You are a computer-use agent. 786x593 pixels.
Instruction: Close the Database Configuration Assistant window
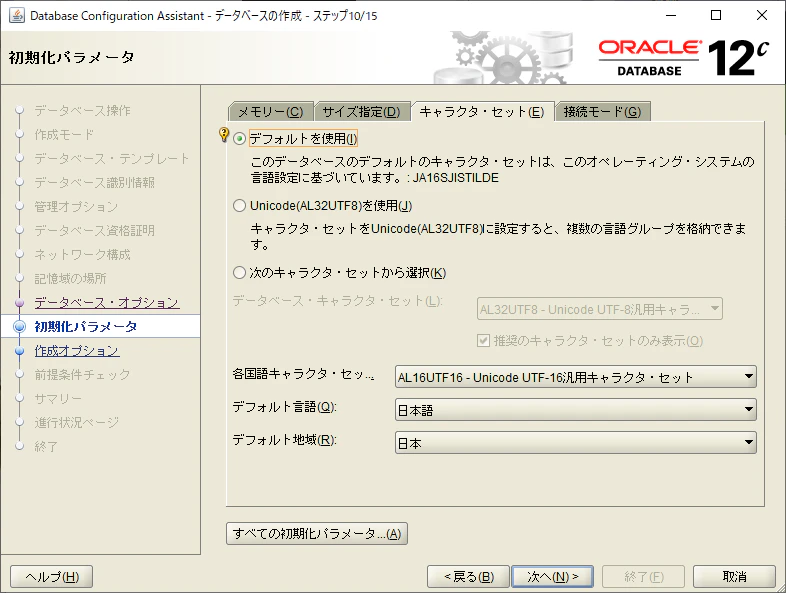[762, 15]
